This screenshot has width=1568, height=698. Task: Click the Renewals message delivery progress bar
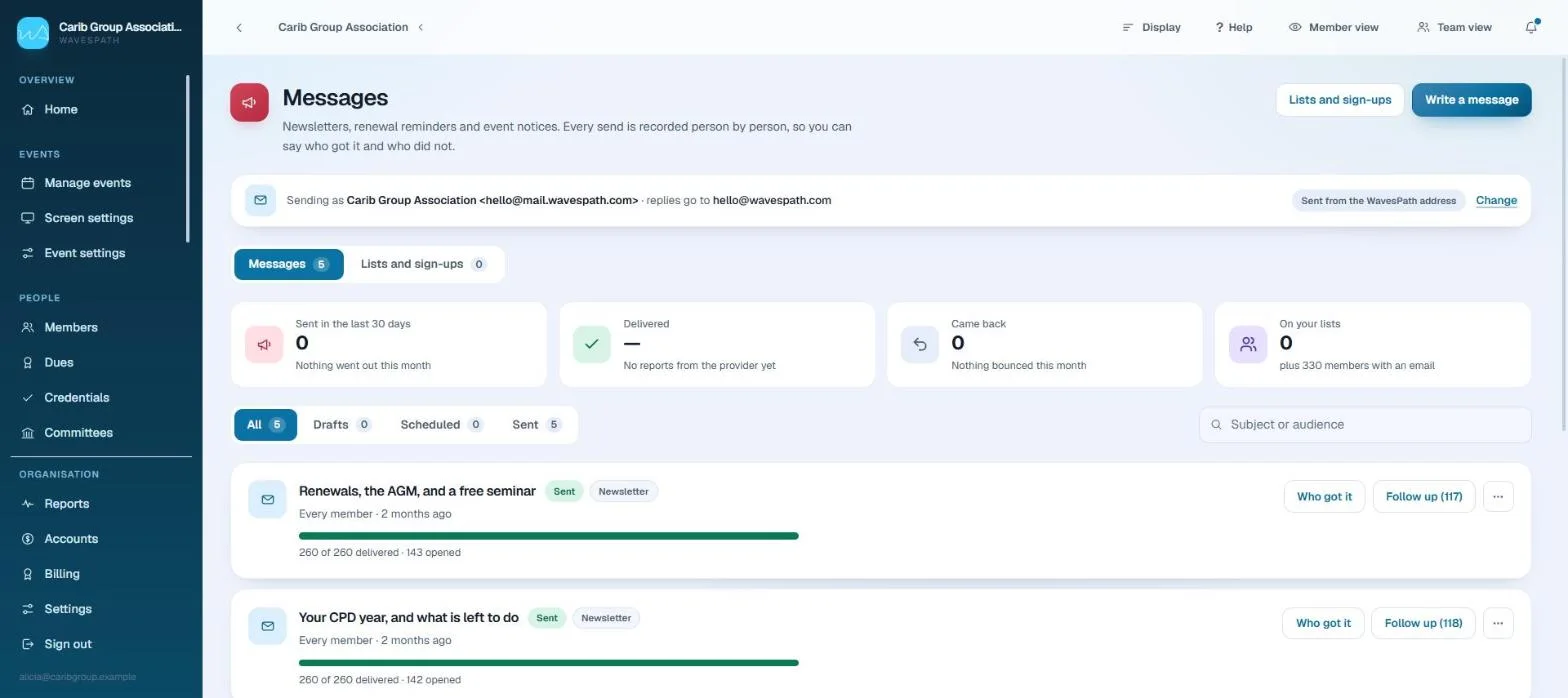tap(549, 536)
